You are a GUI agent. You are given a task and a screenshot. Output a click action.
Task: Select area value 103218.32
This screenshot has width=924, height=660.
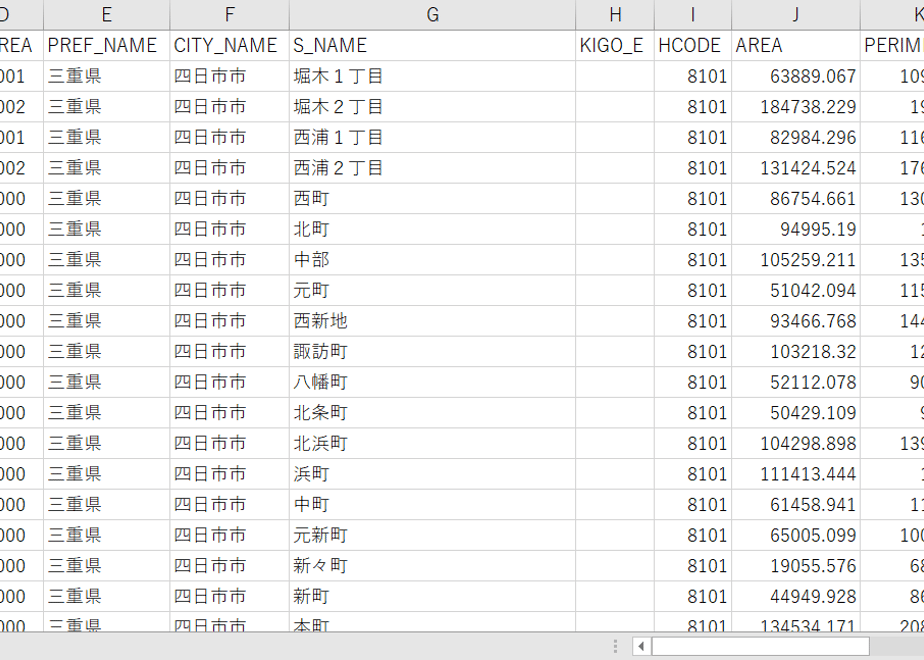[x=796, y=352]
